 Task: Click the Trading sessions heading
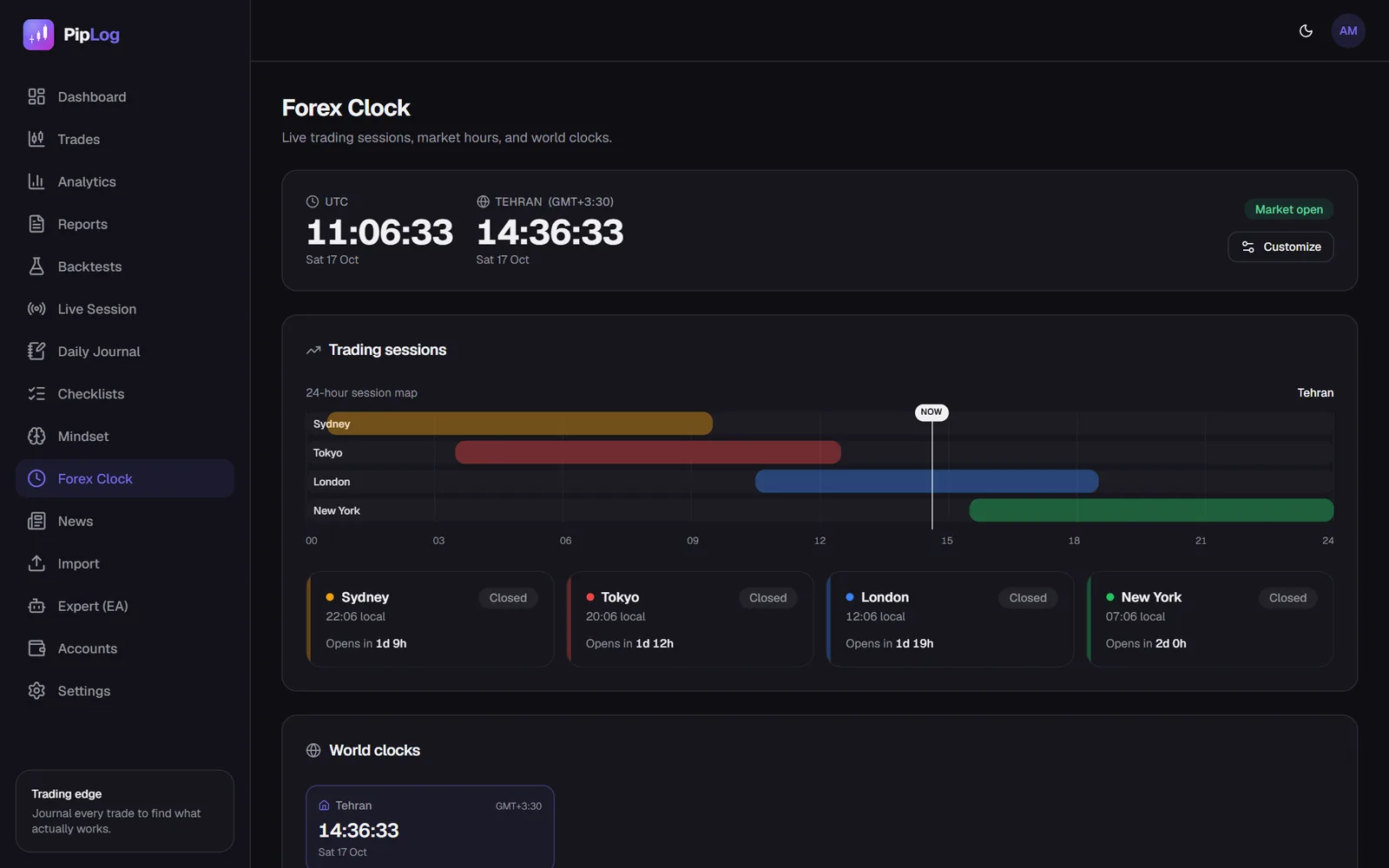[387, 350]
